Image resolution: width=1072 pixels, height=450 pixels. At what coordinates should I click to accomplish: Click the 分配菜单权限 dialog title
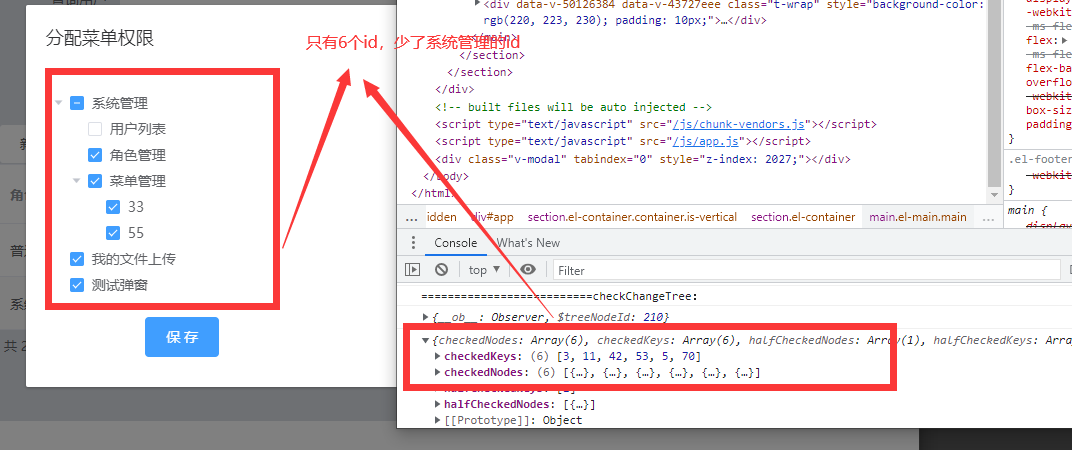[100, 38]
